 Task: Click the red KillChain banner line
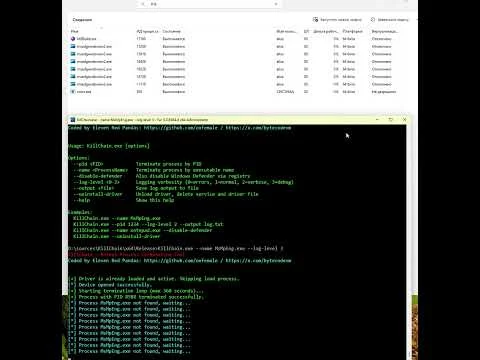point(127,254)
